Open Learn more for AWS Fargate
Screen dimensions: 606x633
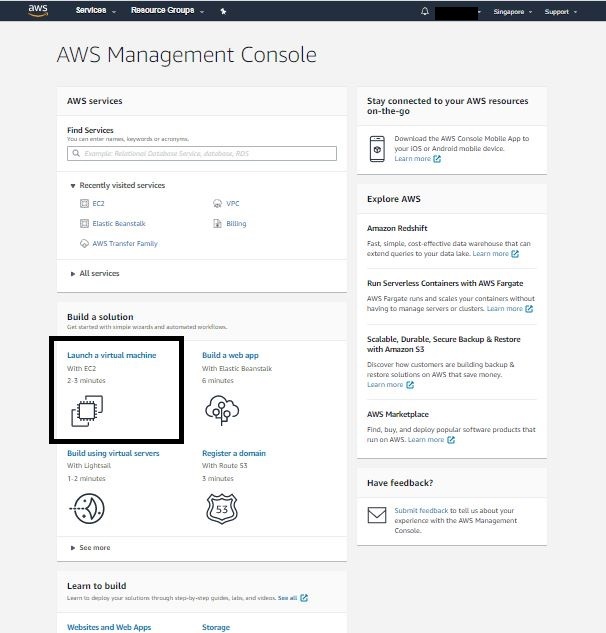coord(505,308)
